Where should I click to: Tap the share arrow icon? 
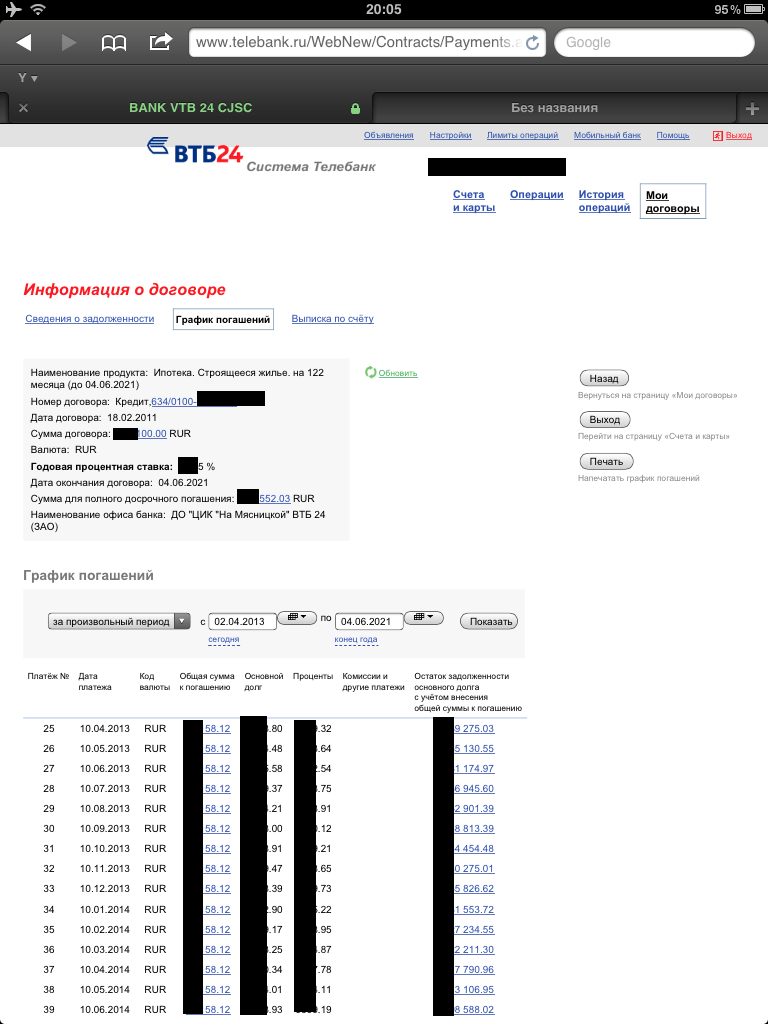160,42
